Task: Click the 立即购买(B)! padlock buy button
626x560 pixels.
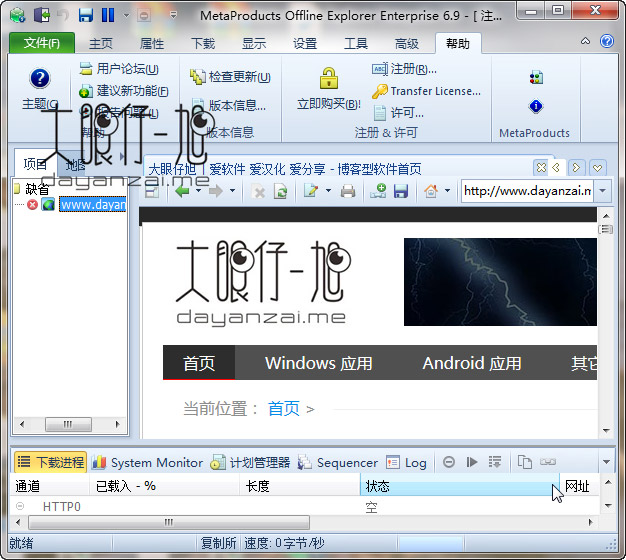Action: (x=329, y=89)
